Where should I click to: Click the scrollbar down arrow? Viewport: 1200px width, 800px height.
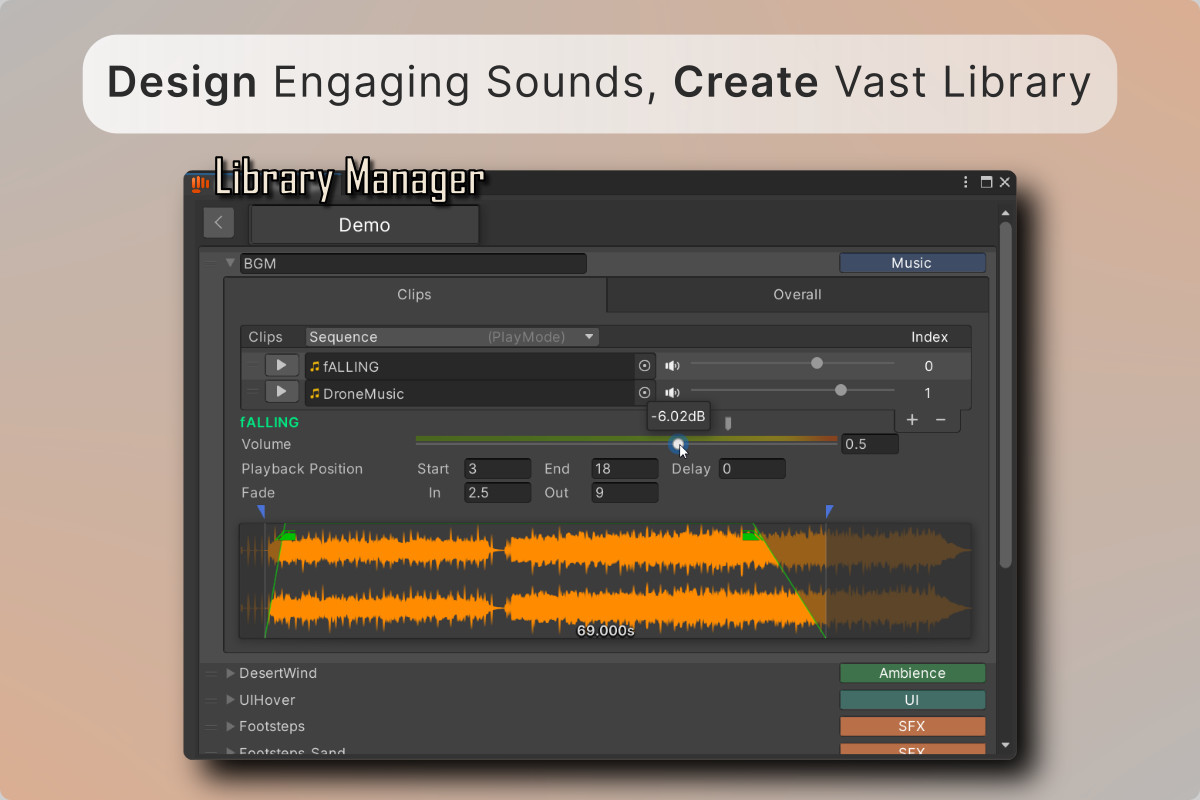[x=1005, y=746]
